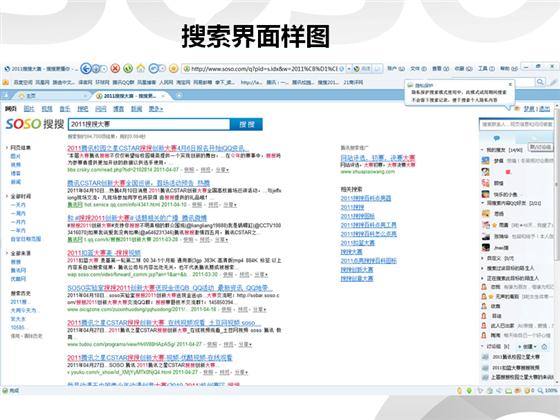
Task: Stop page loading with the red X icon
Action: (x=115, y=68)
